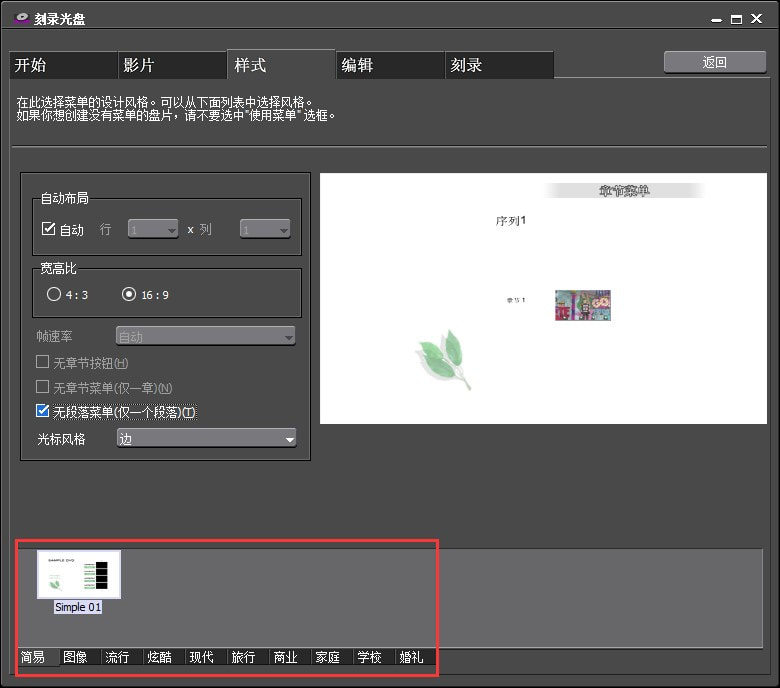
Task: Click the chapter thumbnail in menu preview
Action: (x=582, y=305)
